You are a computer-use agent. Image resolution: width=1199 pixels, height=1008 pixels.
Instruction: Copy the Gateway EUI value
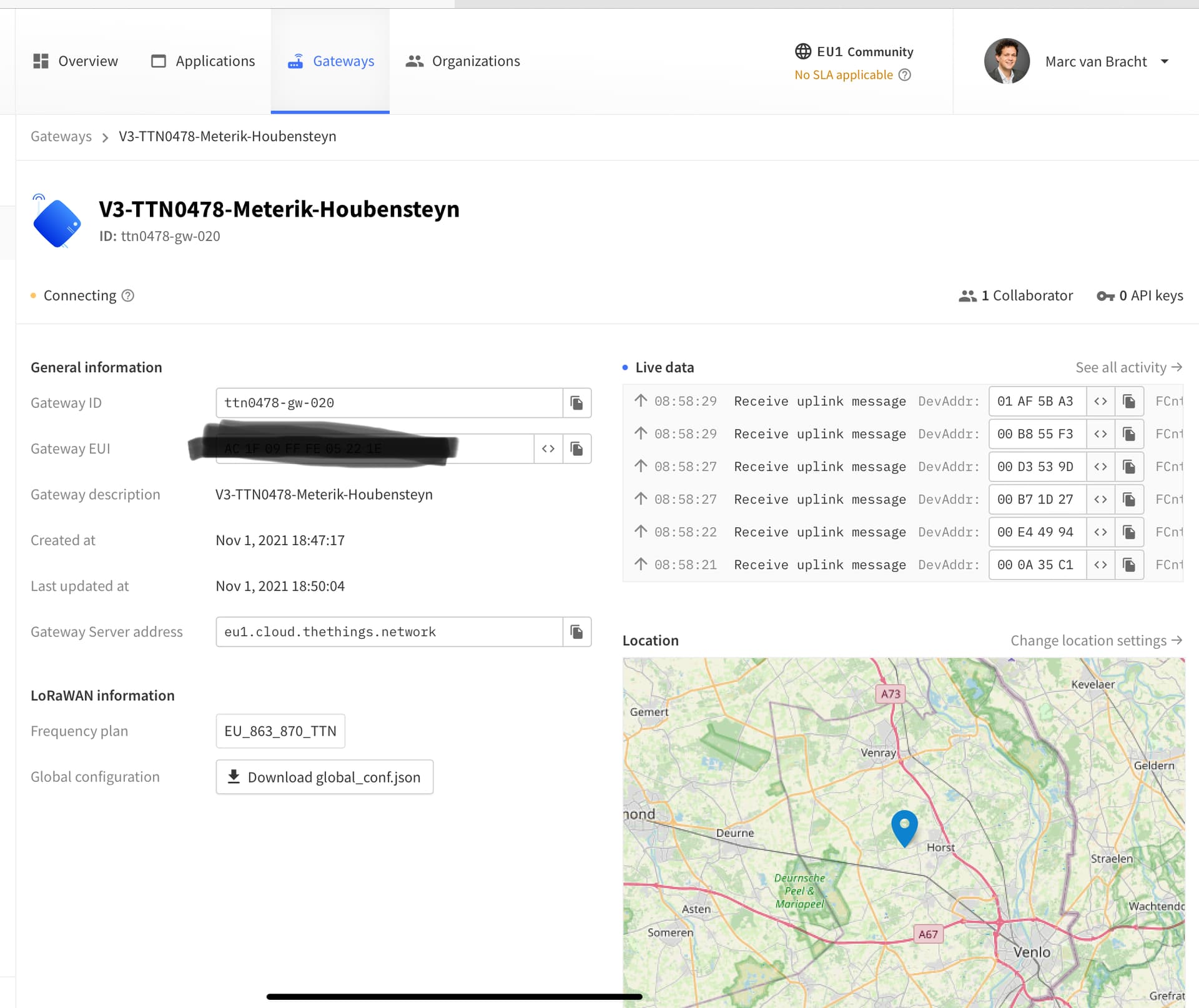pyautogui.click(x=577, y=448)
